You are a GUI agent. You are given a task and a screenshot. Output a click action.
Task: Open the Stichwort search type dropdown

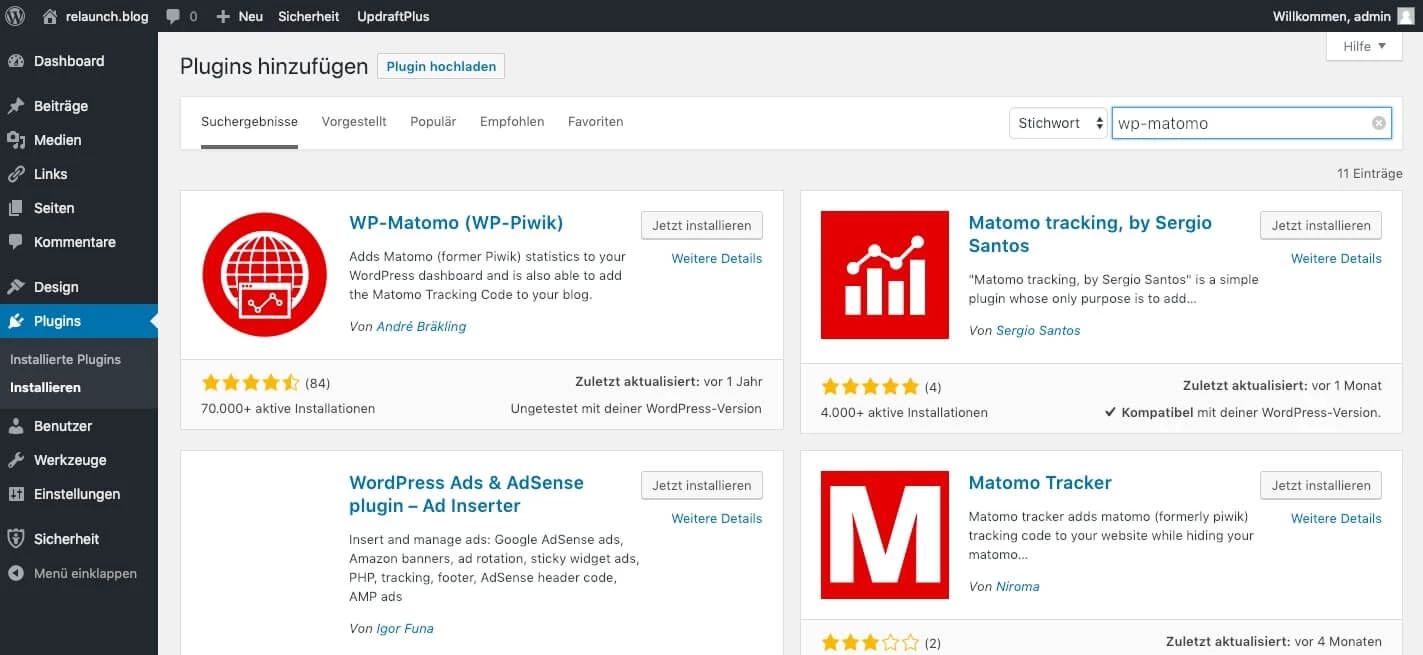click(1058, 123)
